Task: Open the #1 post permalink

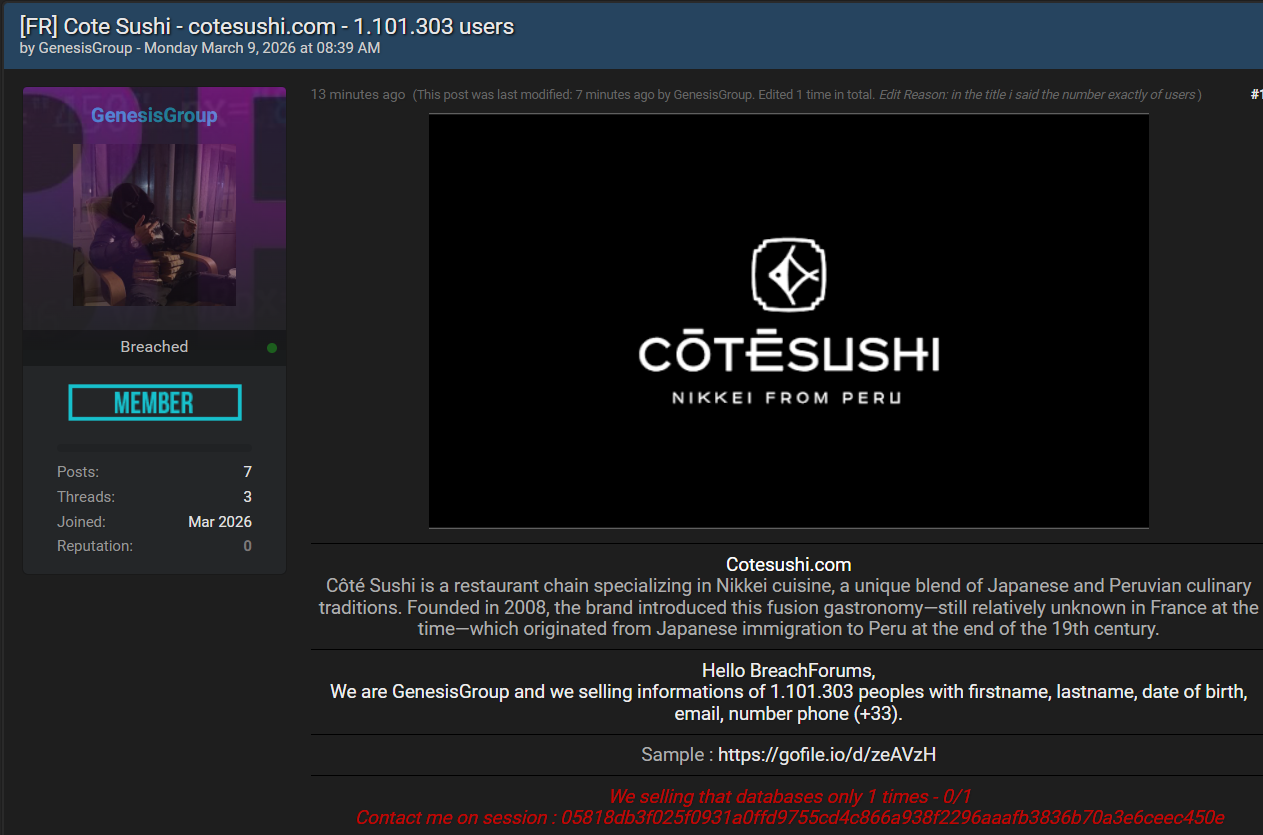Action: tap(1256, 95)
